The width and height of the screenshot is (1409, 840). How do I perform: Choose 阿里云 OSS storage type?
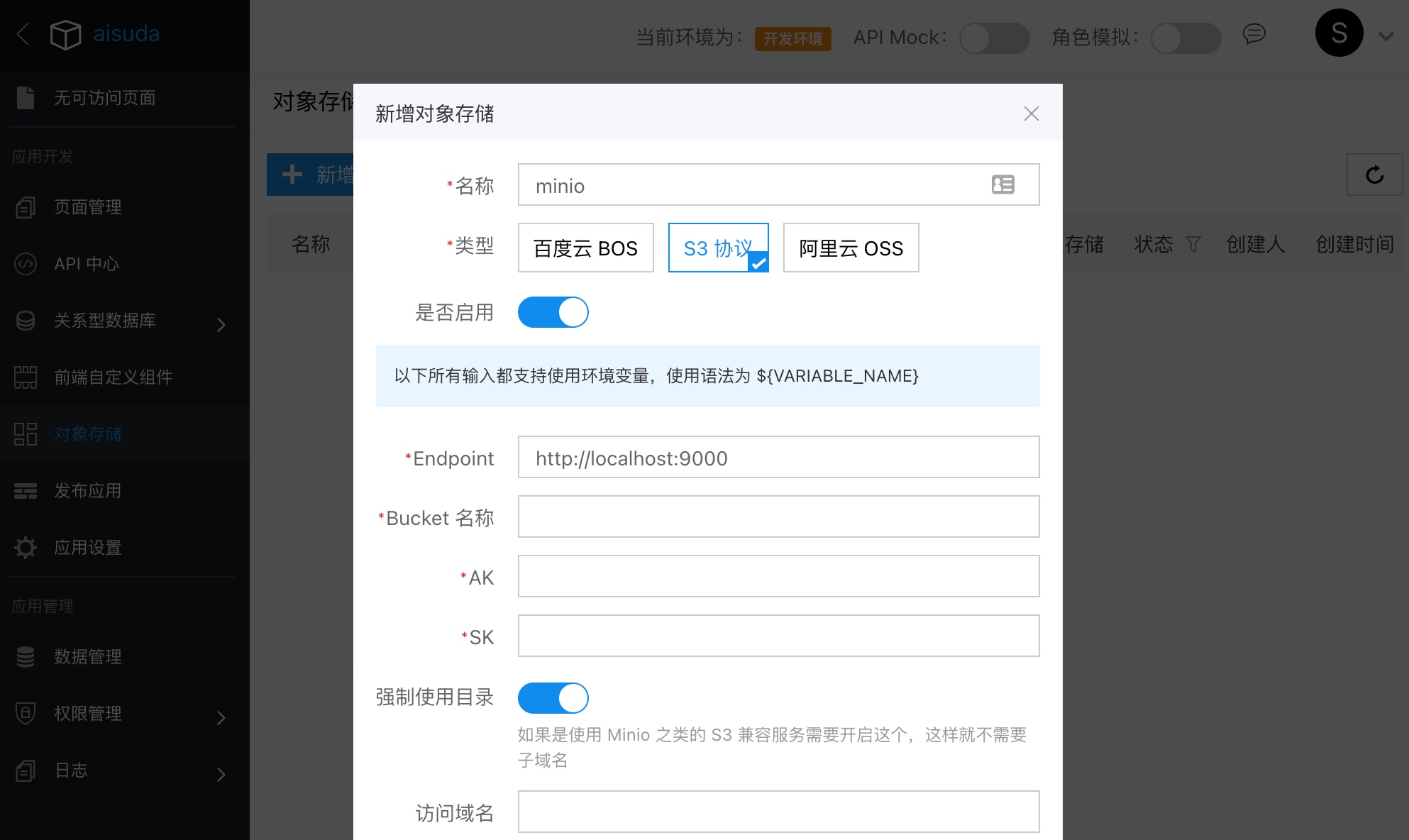tap(851, 248)
